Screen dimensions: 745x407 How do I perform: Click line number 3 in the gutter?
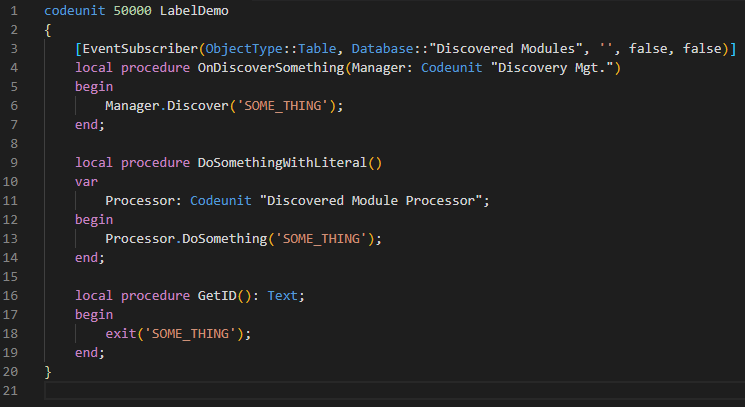click(14, 48)
